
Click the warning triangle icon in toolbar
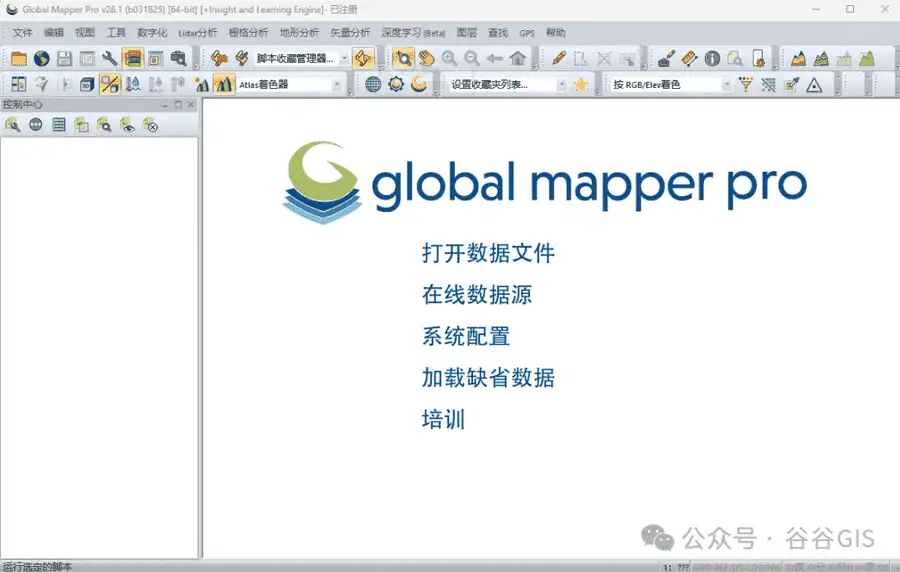click(814, 85)
